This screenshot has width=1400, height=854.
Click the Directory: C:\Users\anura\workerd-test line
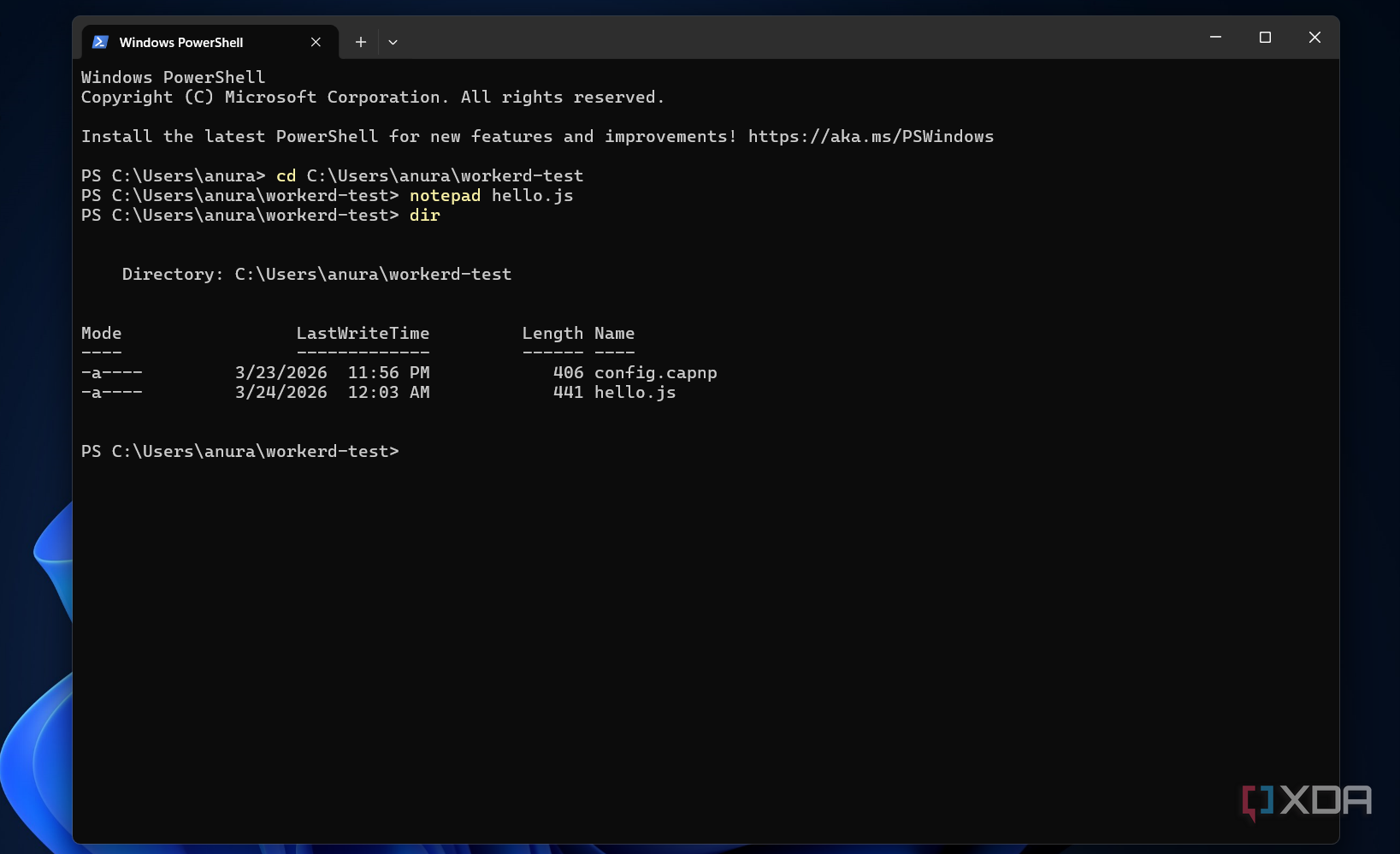pos(316,275)
